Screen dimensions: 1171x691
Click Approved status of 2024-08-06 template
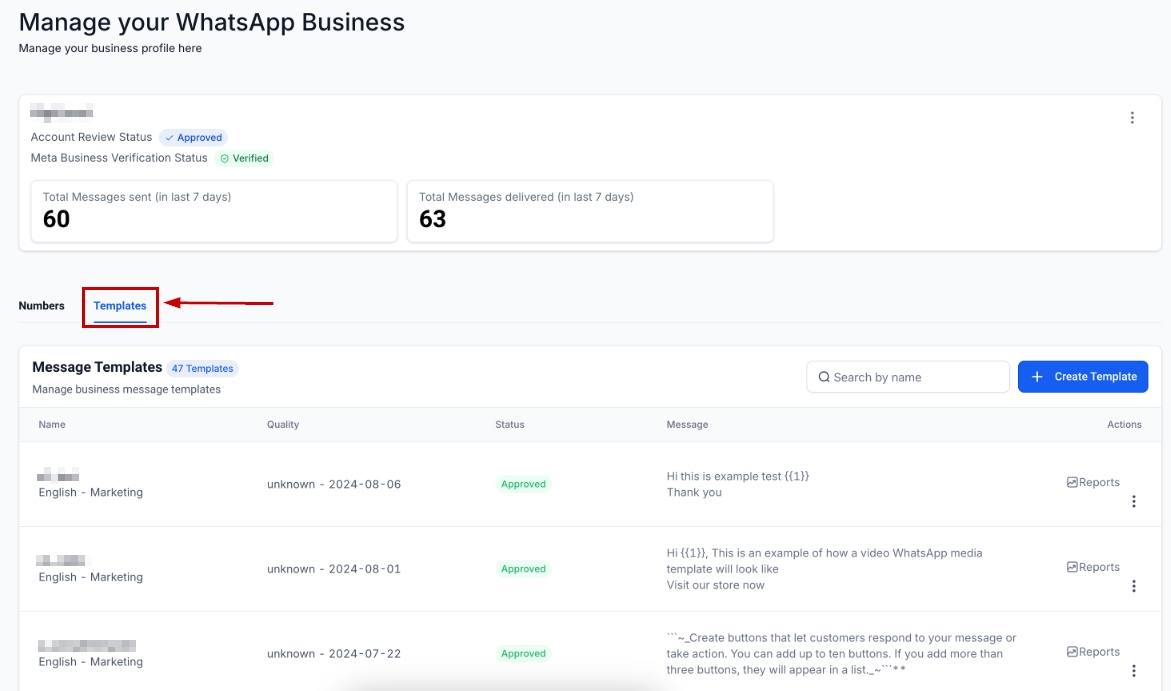(x=523, y=484)
